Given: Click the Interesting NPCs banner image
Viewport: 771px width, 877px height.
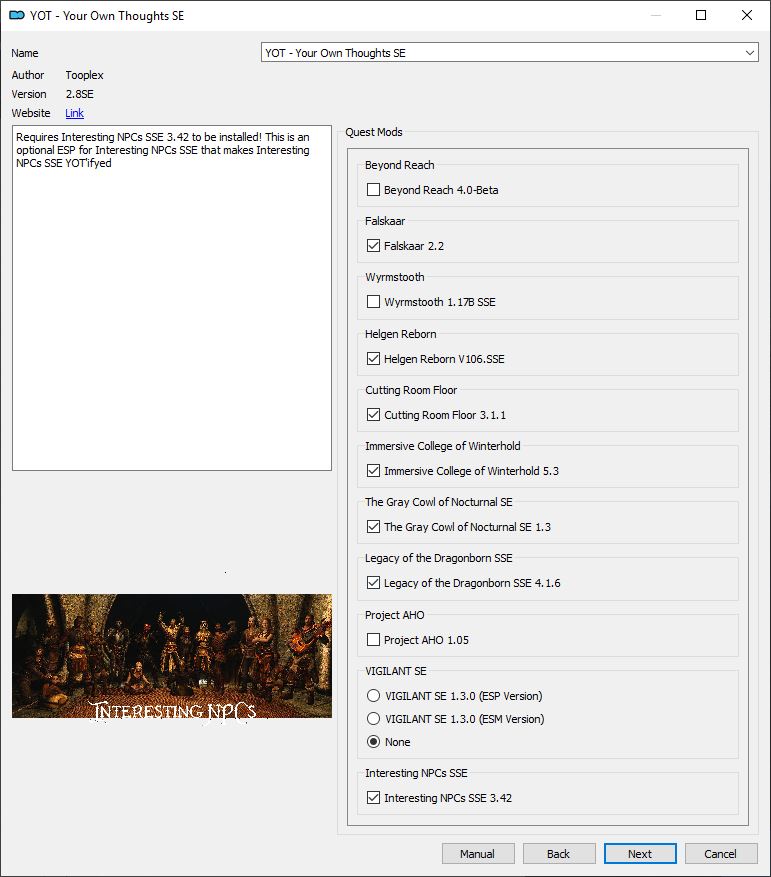Looking at the screenshot, I should [x=172, y=656].
